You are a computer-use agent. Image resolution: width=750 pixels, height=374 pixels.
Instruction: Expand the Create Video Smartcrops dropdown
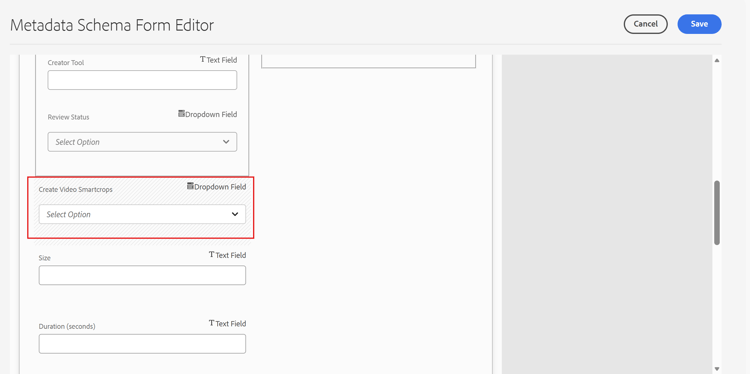click(x=142, y=214)
